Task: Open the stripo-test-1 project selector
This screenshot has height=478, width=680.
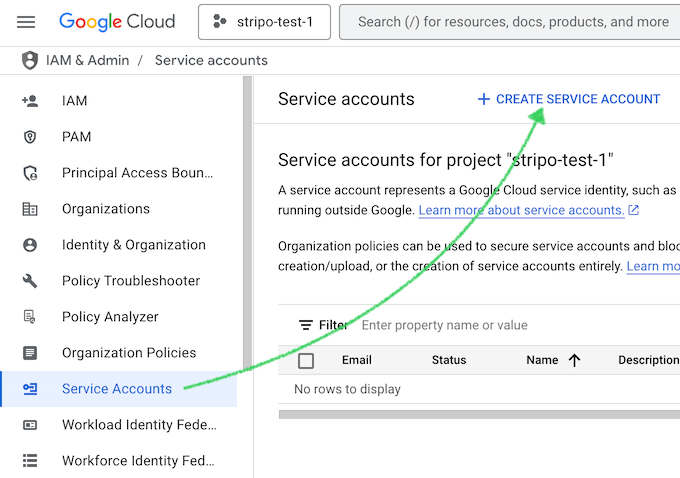Action: (x=264, y=21)
